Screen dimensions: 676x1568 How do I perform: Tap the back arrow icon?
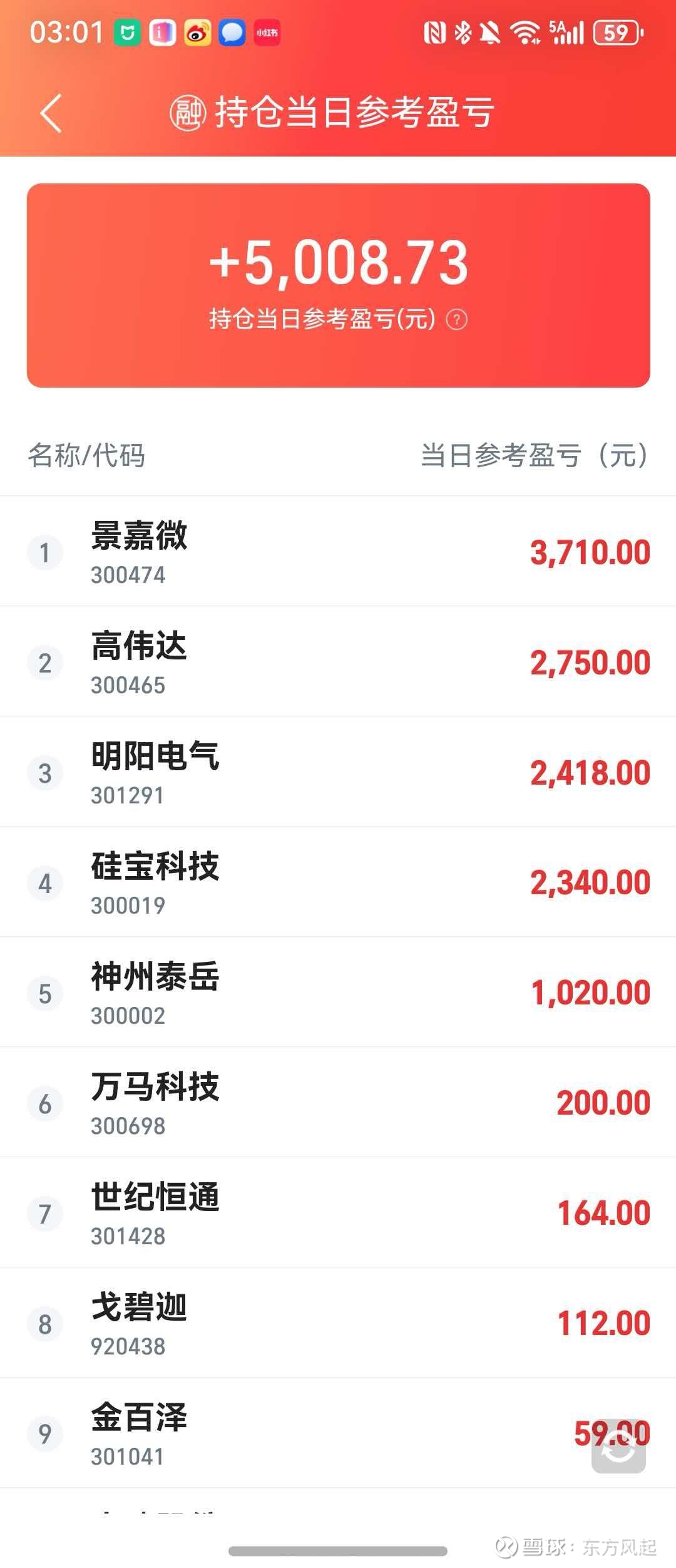pos(51,113)
